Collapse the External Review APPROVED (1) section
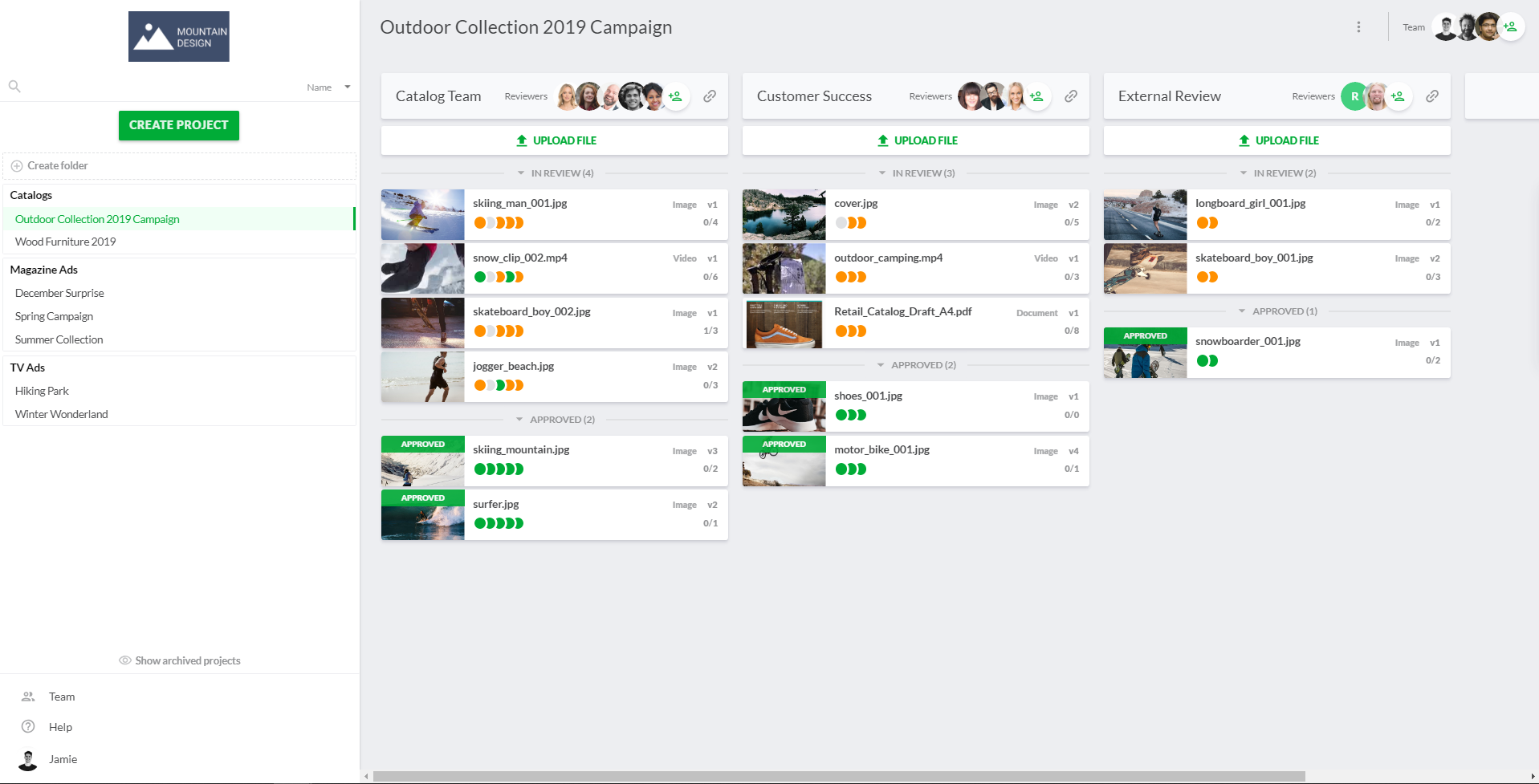1539x784 pixels. click(x=1277, y=311)
